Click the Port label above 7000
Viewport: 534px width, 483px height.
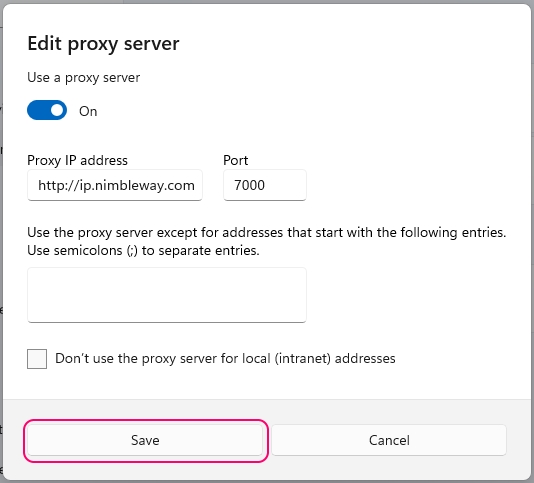tap(236, 160)
